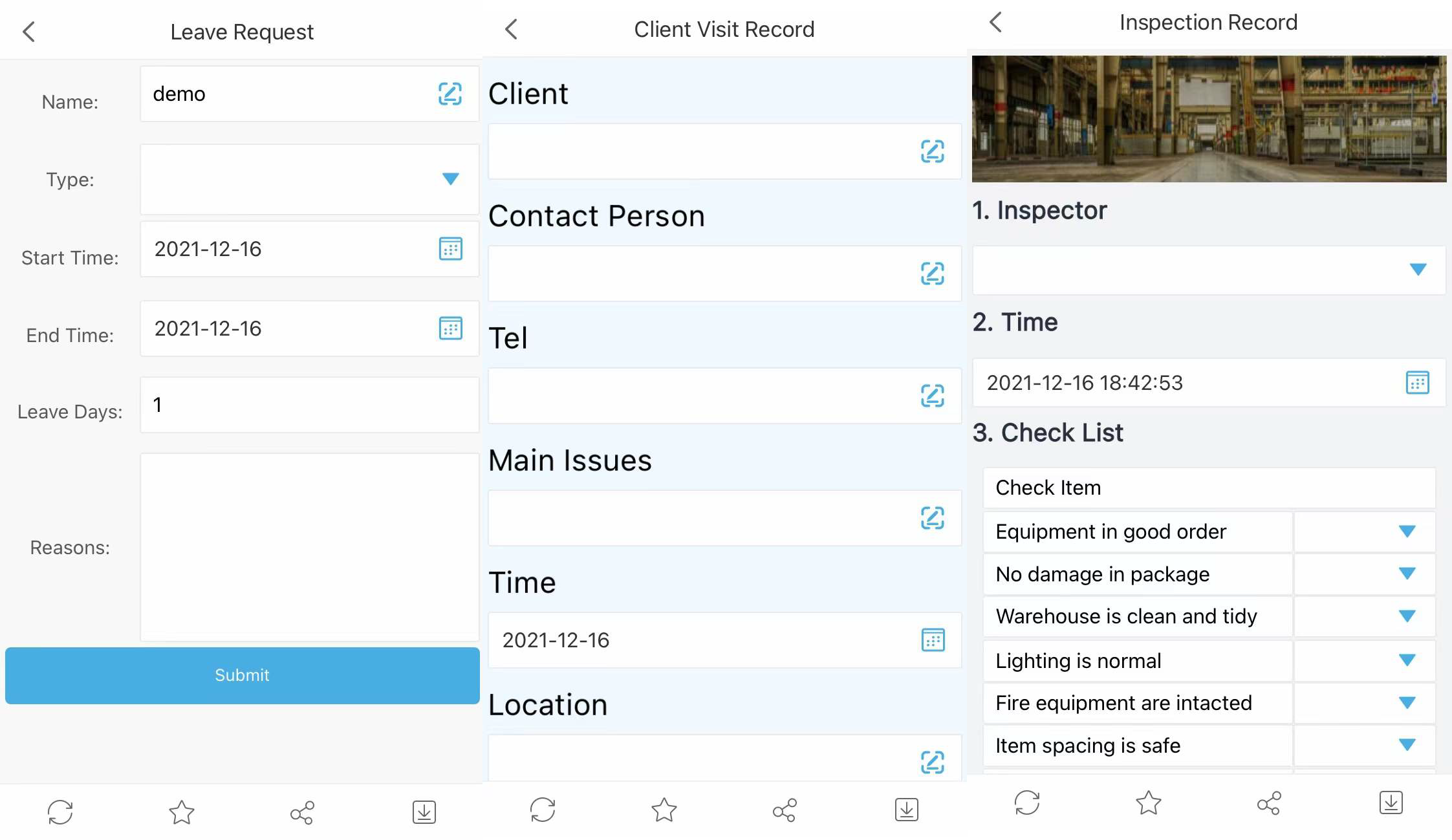Click inside the Reasons text area
The width and height of the screenshot is (1452, 840).
309,546
